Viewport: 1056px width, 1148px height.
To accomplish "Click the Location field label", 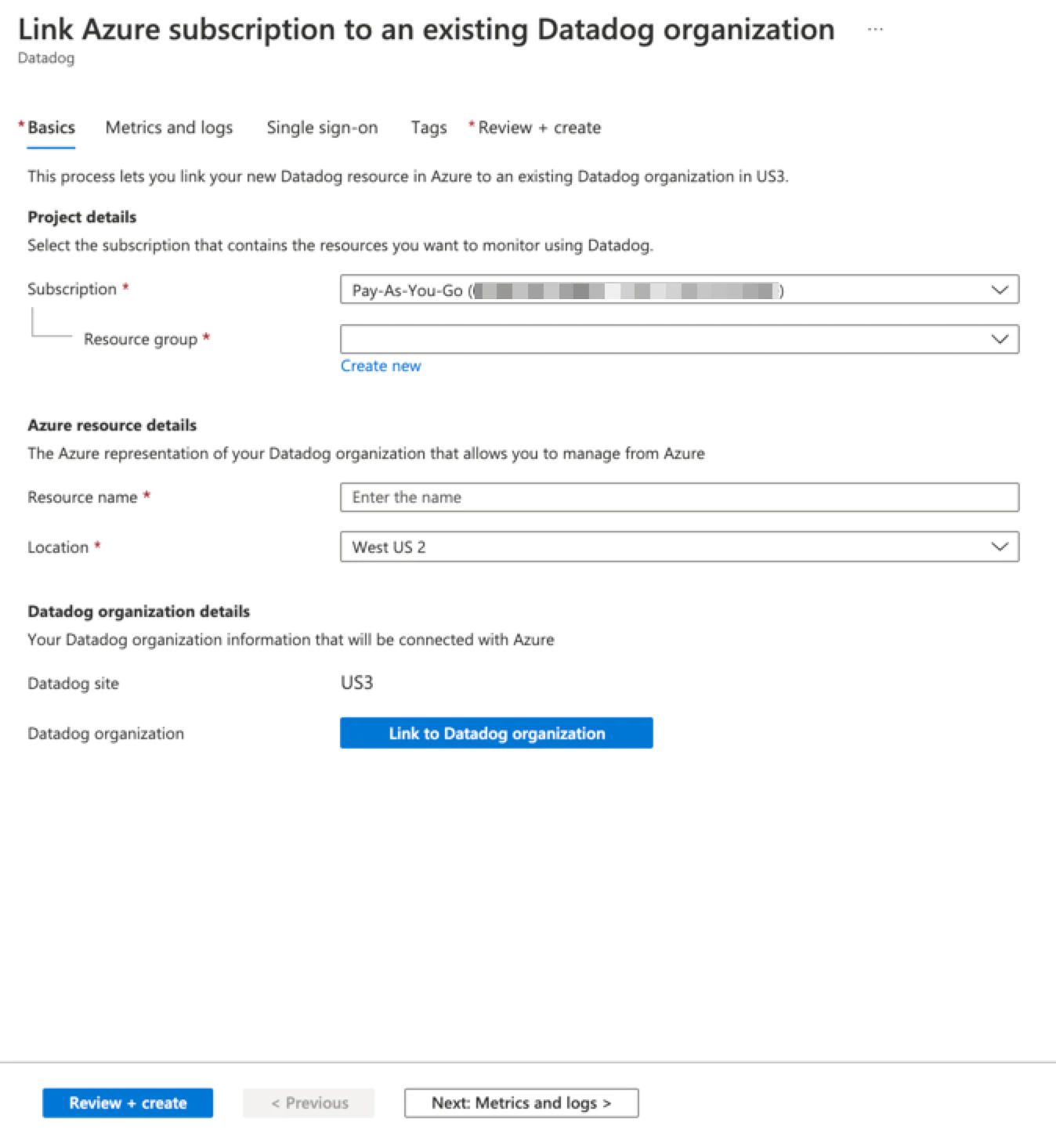I will [x=58, y=547].
